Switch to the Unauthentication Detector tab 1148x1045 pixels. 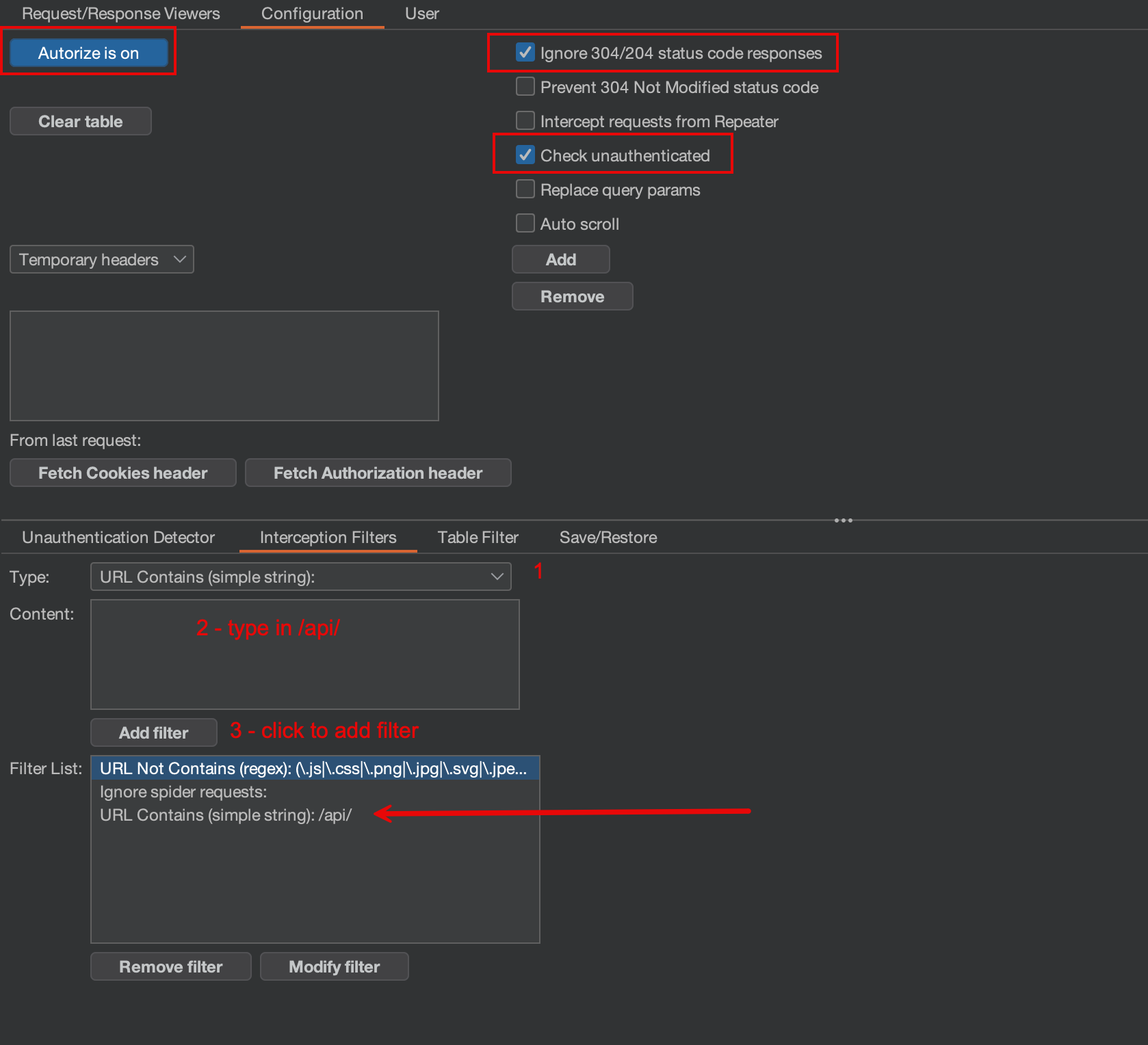click(x=117, y=538)
